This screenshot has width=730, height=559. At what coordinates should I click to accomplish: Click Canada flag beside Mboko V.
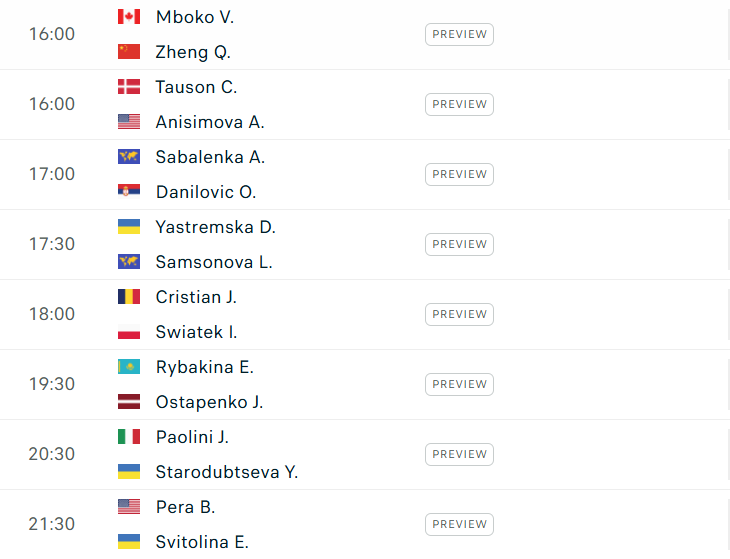point(129,17)
